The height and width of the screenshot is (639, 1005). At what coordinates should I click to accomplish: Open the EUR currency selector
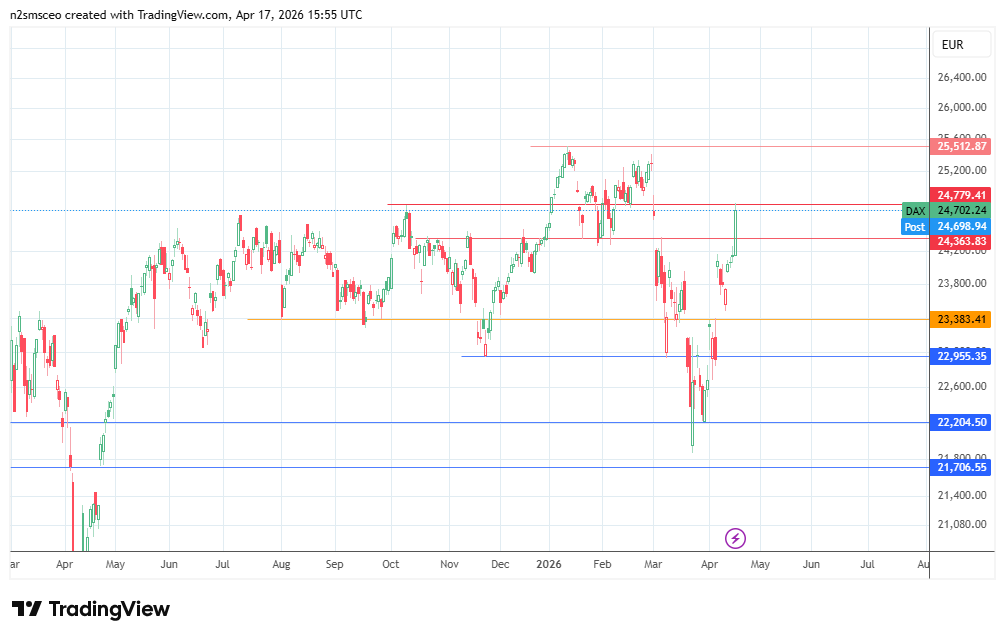coord(952,45)
